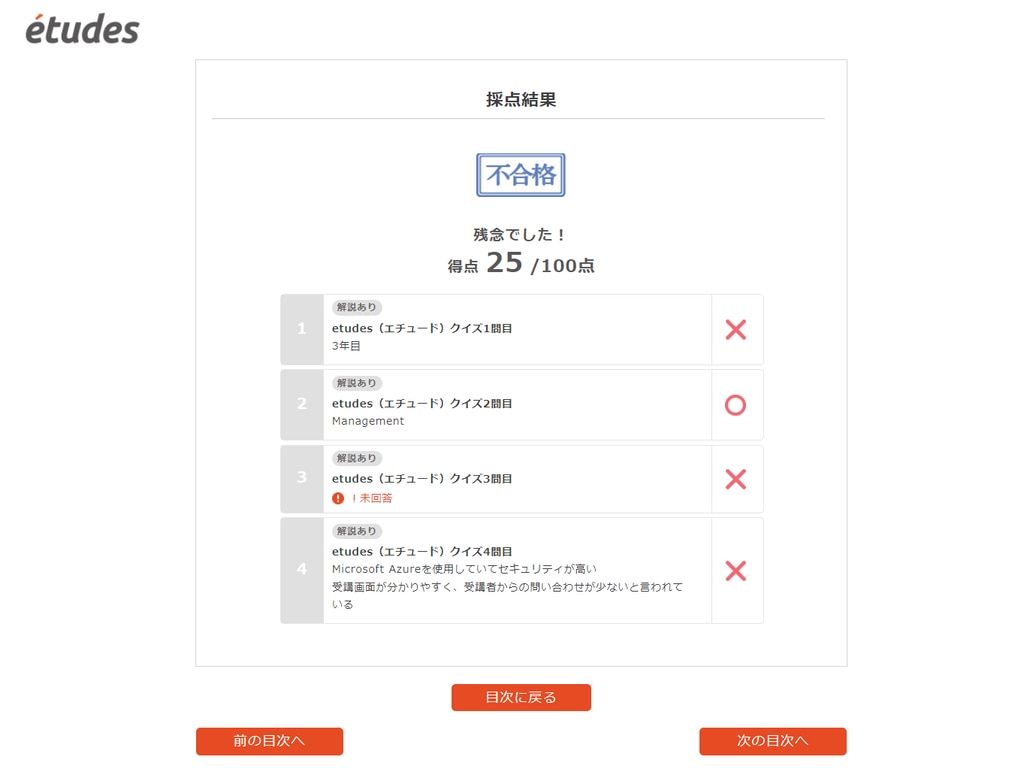This screenshot has height=778, width=1024.
Task: Go to the previous index (前の目次へ)
Action: [x=269, y=741]
